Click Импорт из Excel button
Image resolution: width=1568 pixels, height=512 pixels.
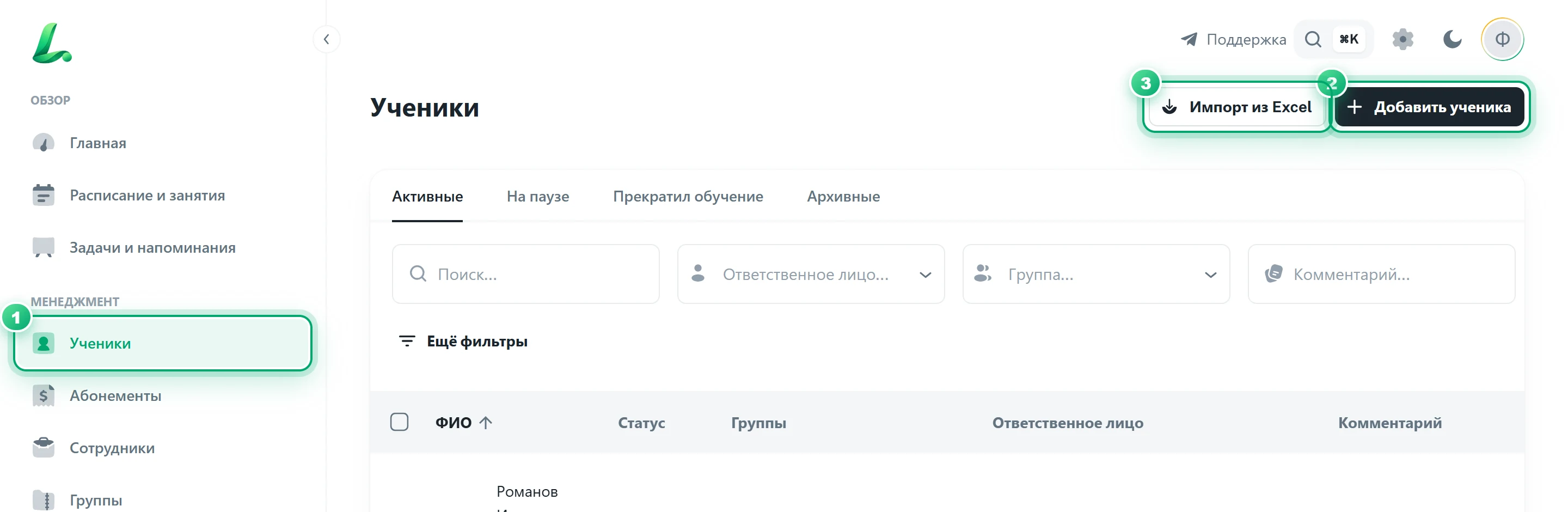1238,107
